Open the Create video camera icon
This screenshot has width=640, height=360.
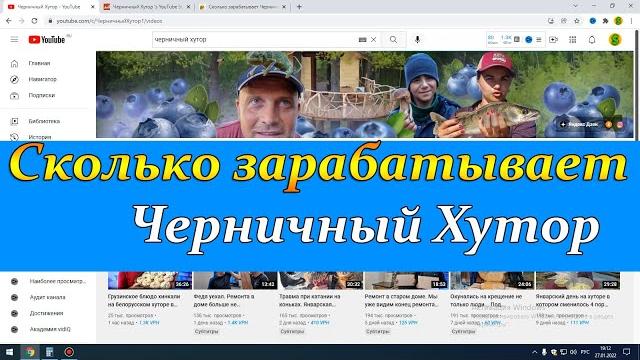coord(553,40)
